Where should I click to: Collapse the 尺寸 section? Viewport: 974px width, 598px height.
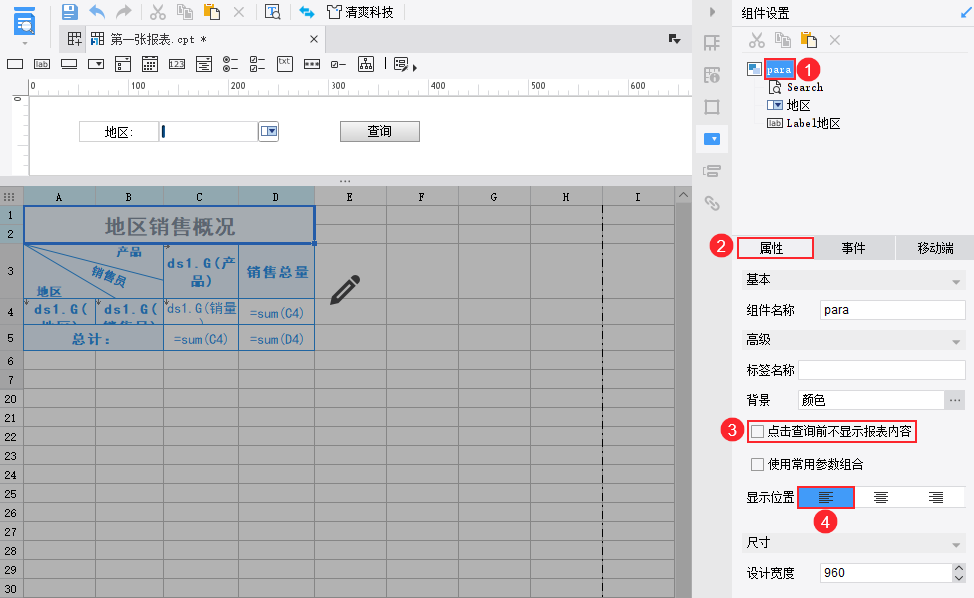[x=956, y=545]
